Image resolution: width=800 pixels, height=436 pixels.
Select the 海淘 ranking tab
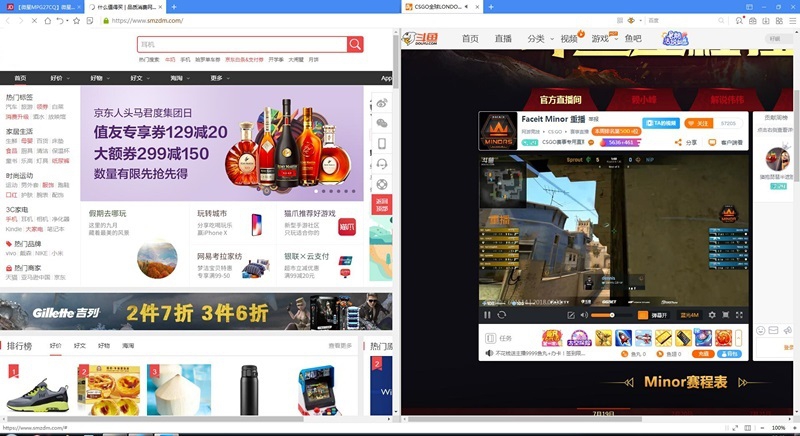point(128,346)
